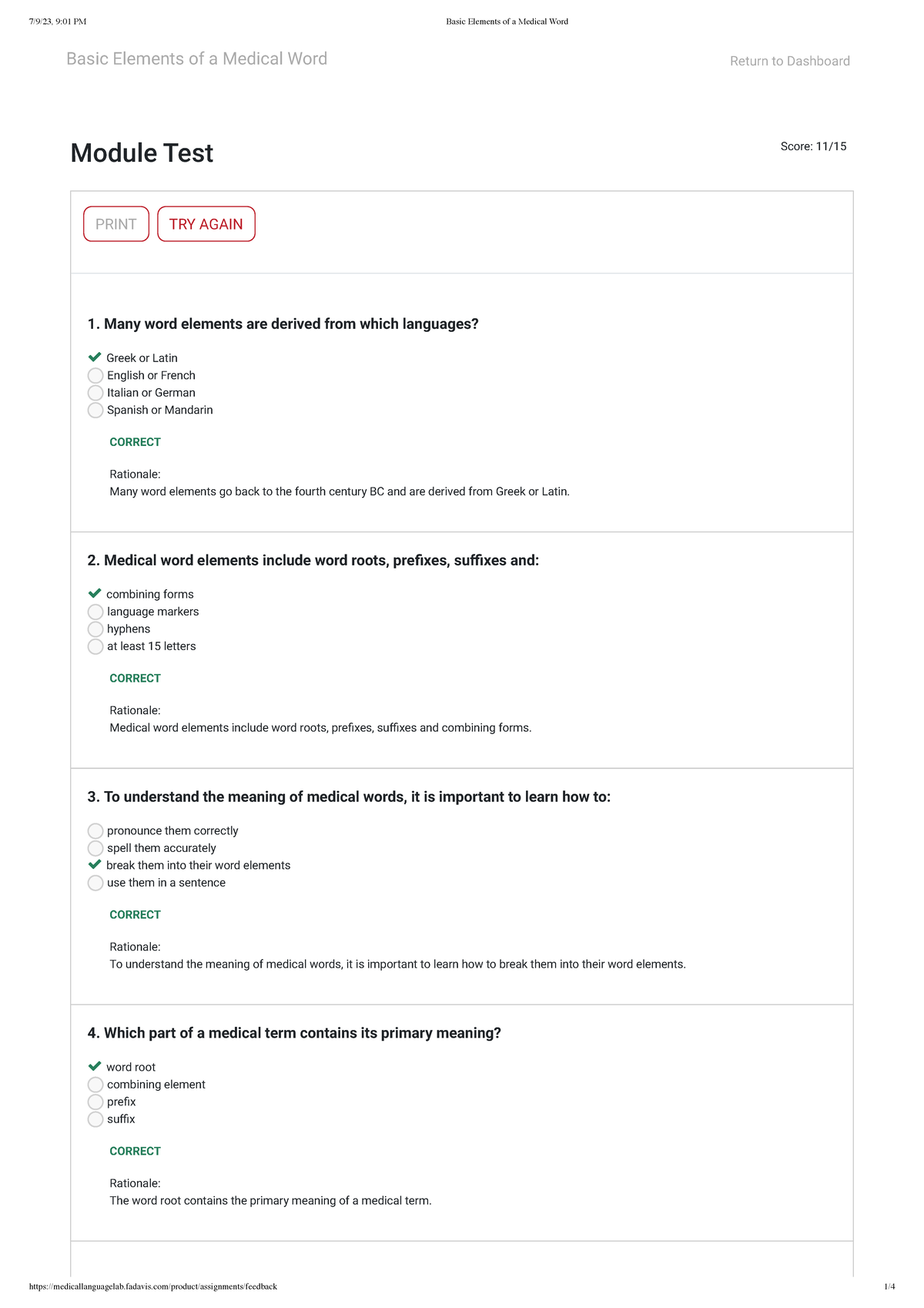
Task: Click the checkmark icon next to combining forms
Action: click(95, 593)
